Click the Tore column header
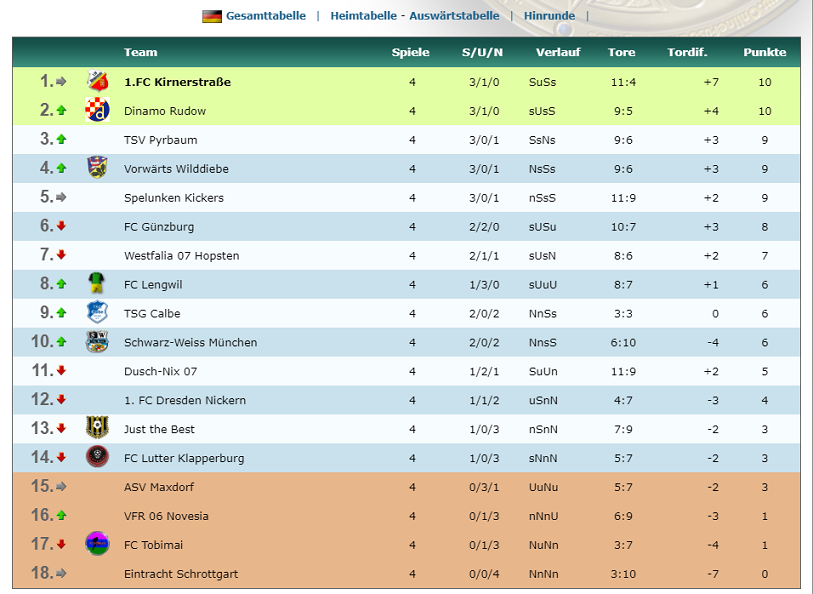This screenshot has height=594, width=813. point(622,52)
